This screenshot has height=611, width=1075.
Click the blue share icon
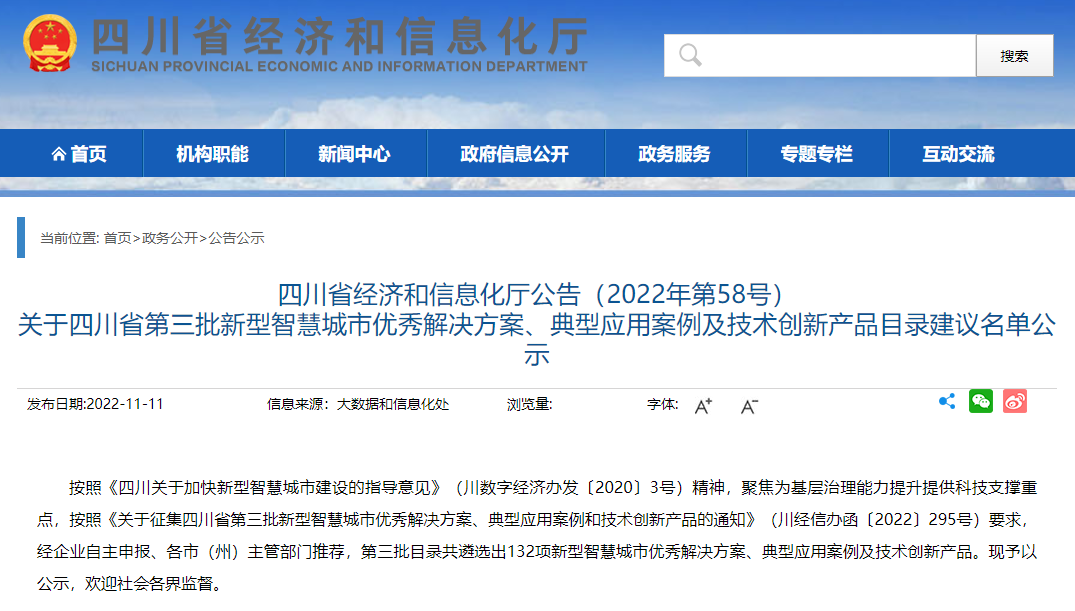pos(947,402)
